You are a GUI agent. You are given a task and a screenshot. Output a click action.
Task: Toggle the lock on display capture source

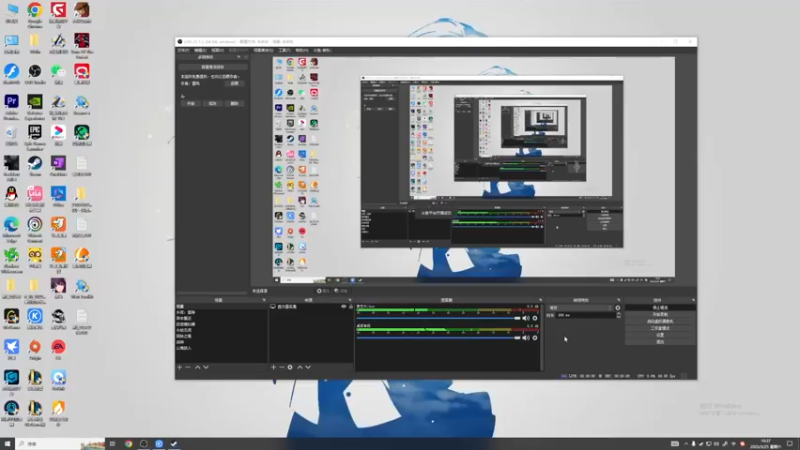pyautogui.click(x=351, y=307)
